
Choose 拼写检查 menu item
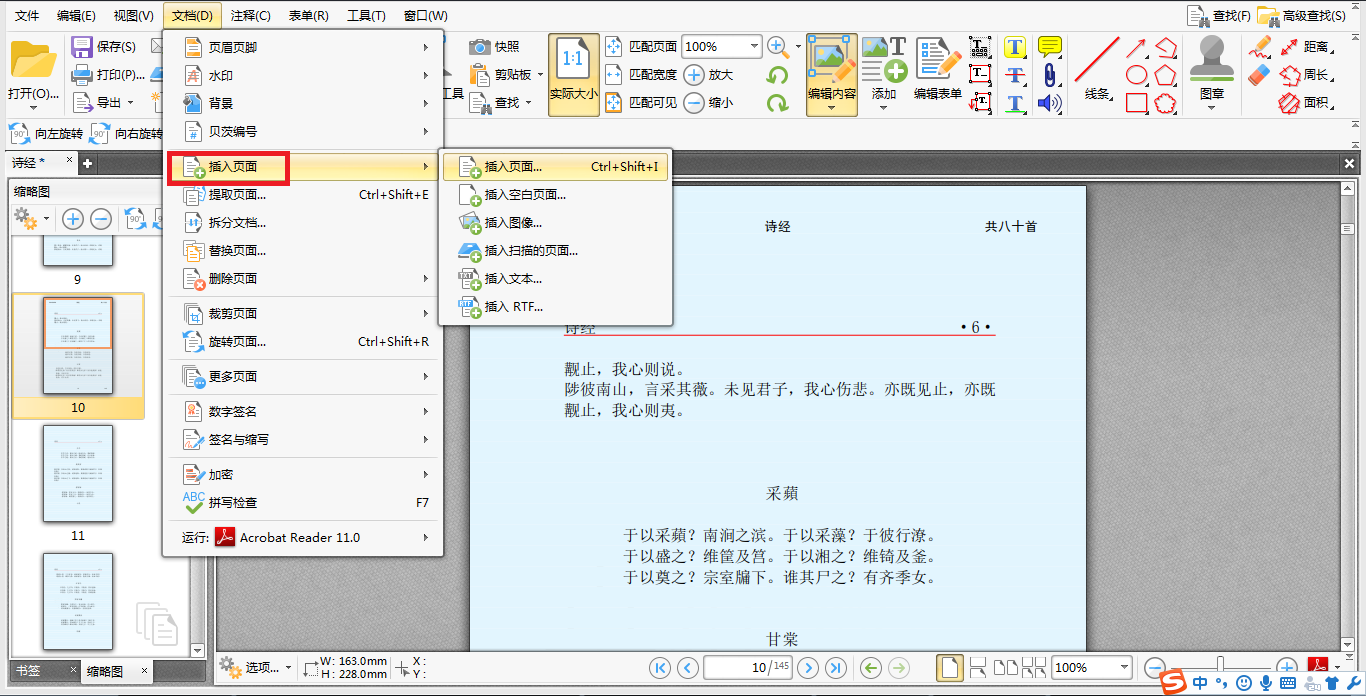coord(303,502)
